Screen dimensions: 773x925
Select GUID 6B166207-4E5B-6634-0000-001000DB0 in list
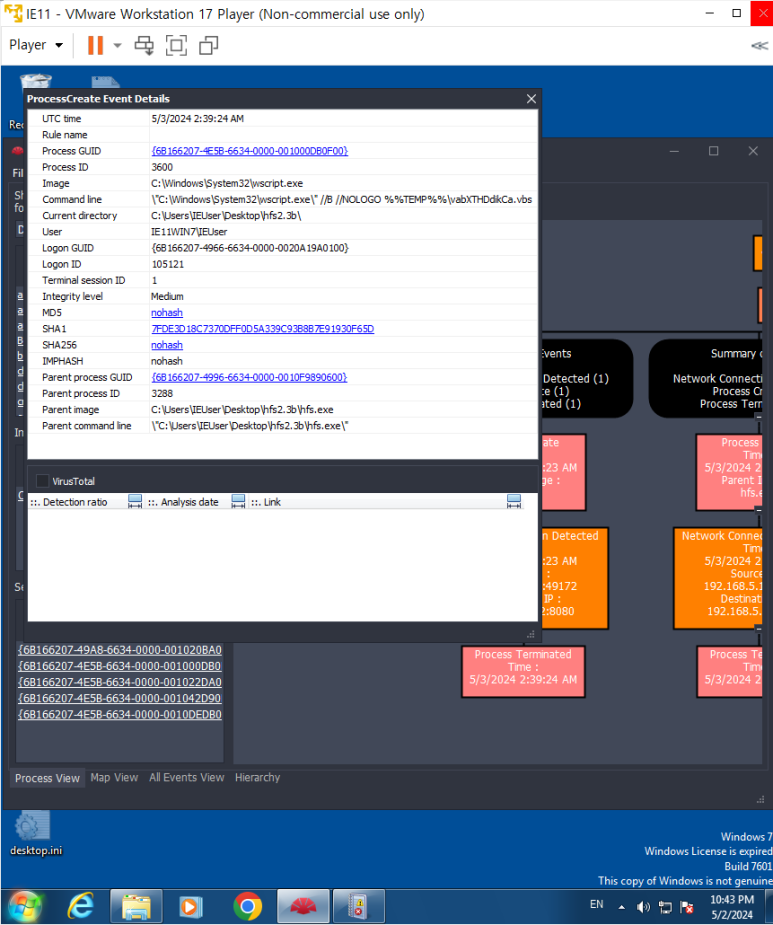120,666
